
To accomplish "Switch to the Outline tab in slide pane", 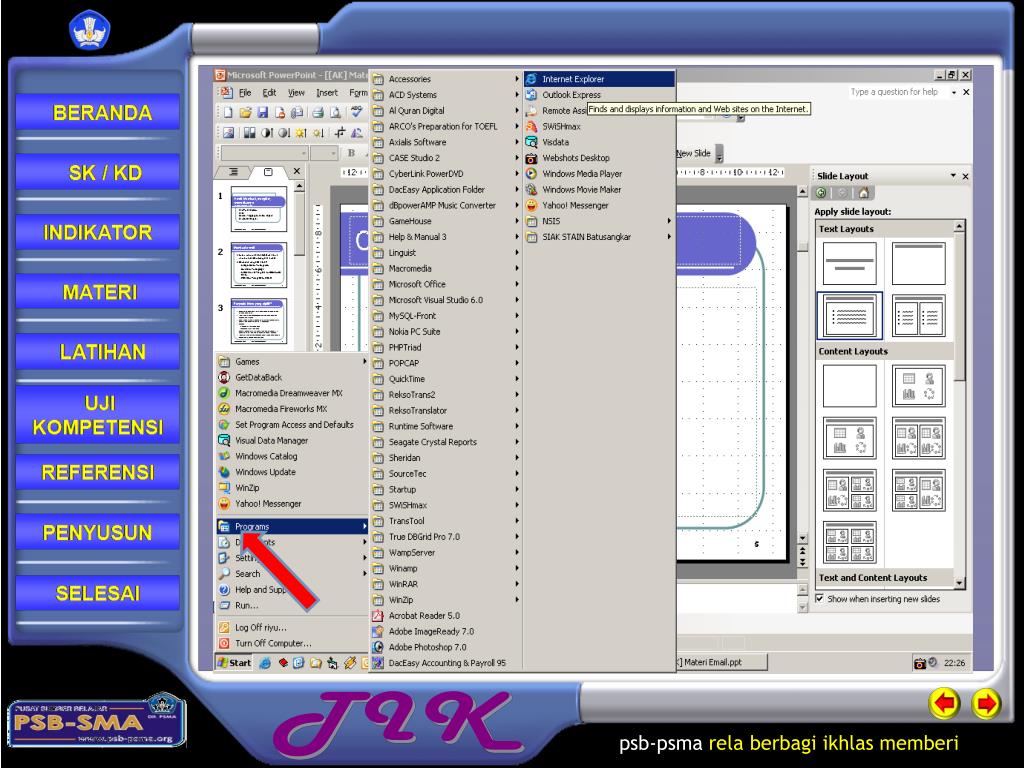I will click(x=233, y=172).
